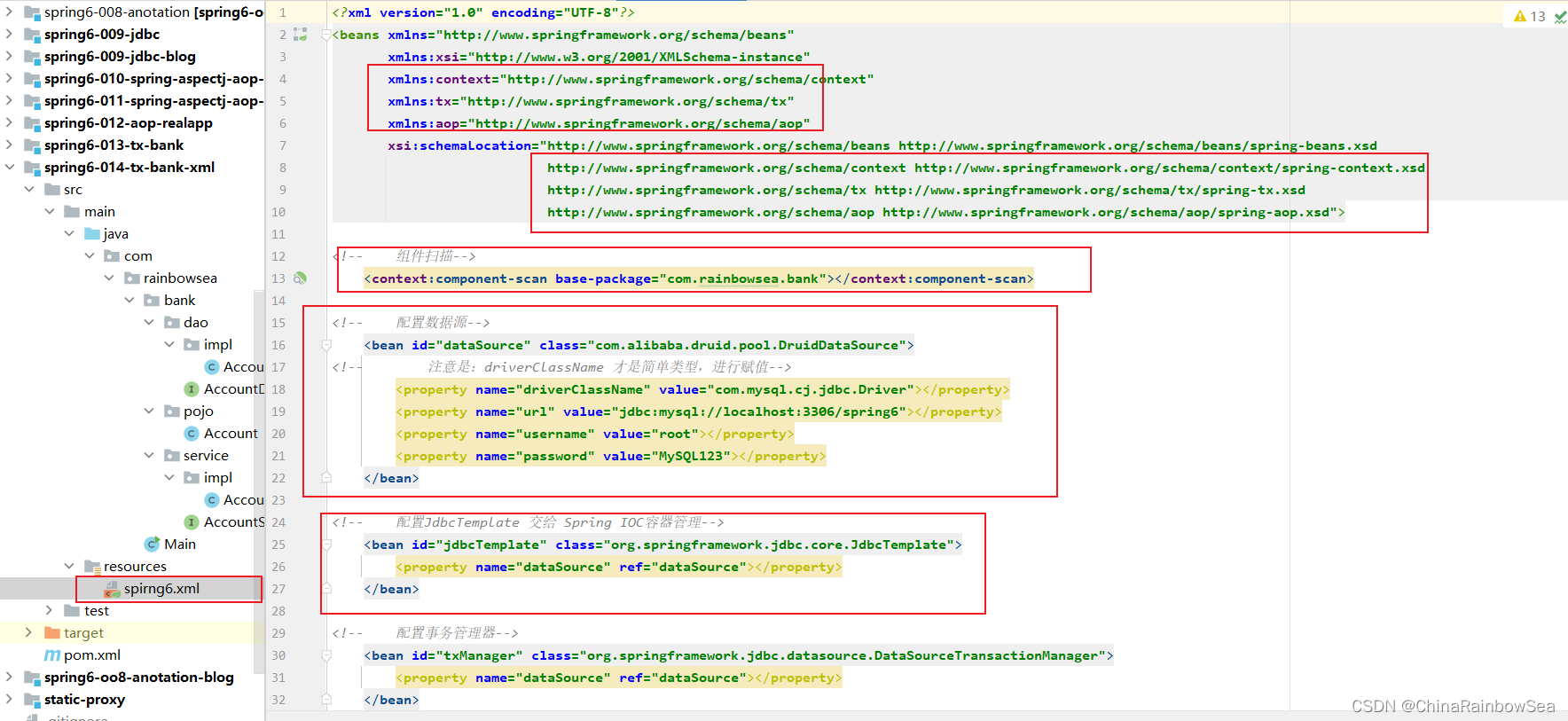The width and height of the screenshot is (1568, 721).
Task: Click the Main class icon
Action: (153, 545)
